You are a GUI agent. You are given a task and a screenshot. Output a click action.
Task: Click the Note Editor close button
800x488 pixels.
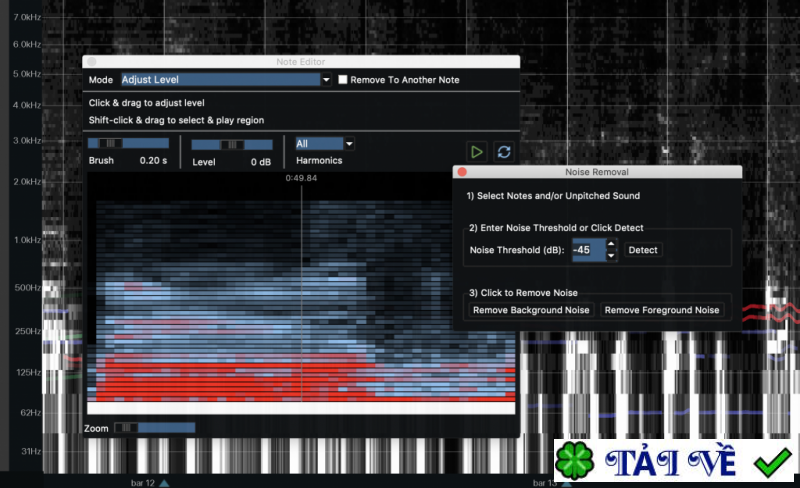[92, 62]
